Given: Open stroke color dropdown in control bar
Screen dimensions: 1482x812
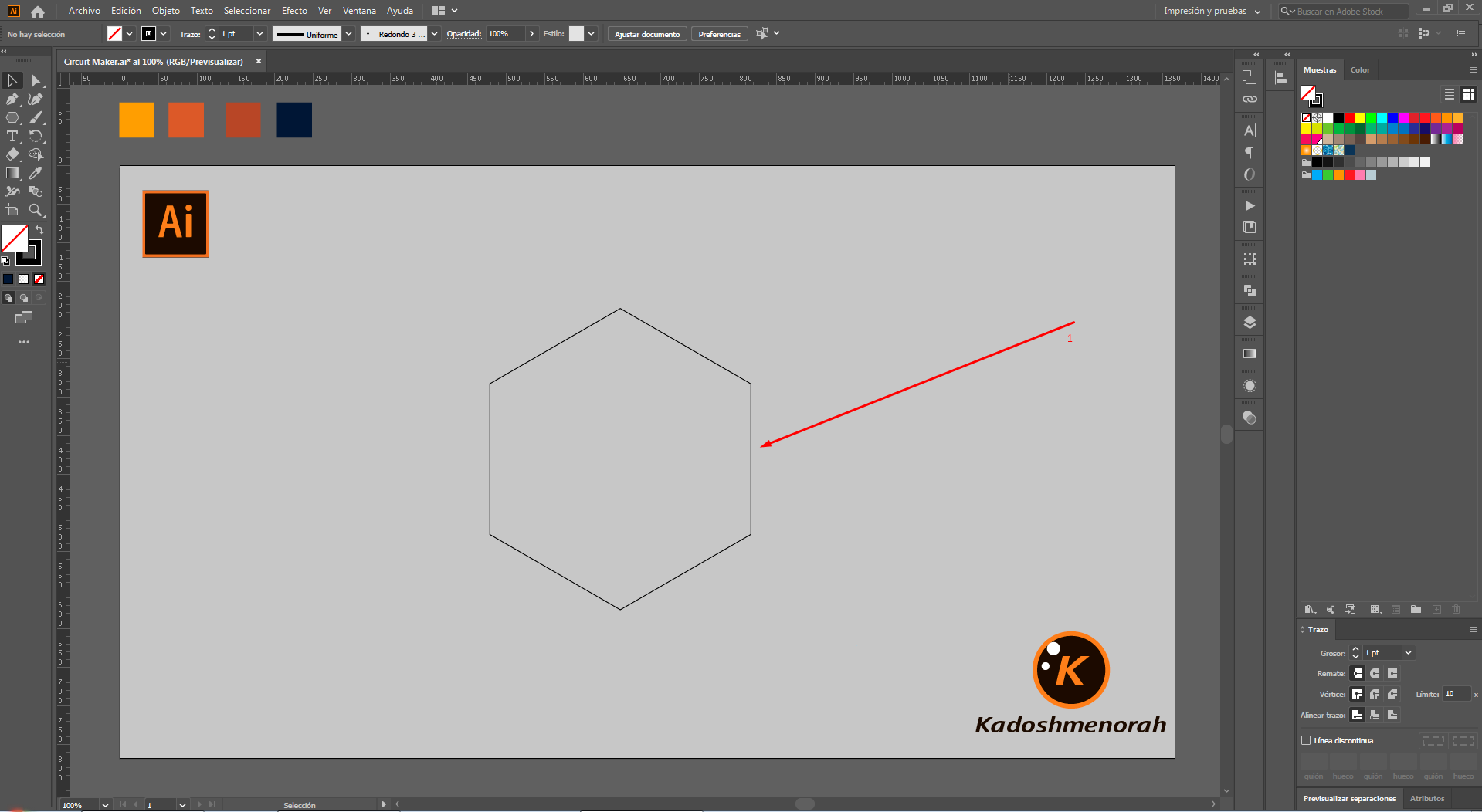Looking at the screenshot, I should click(x=164, y=34).
